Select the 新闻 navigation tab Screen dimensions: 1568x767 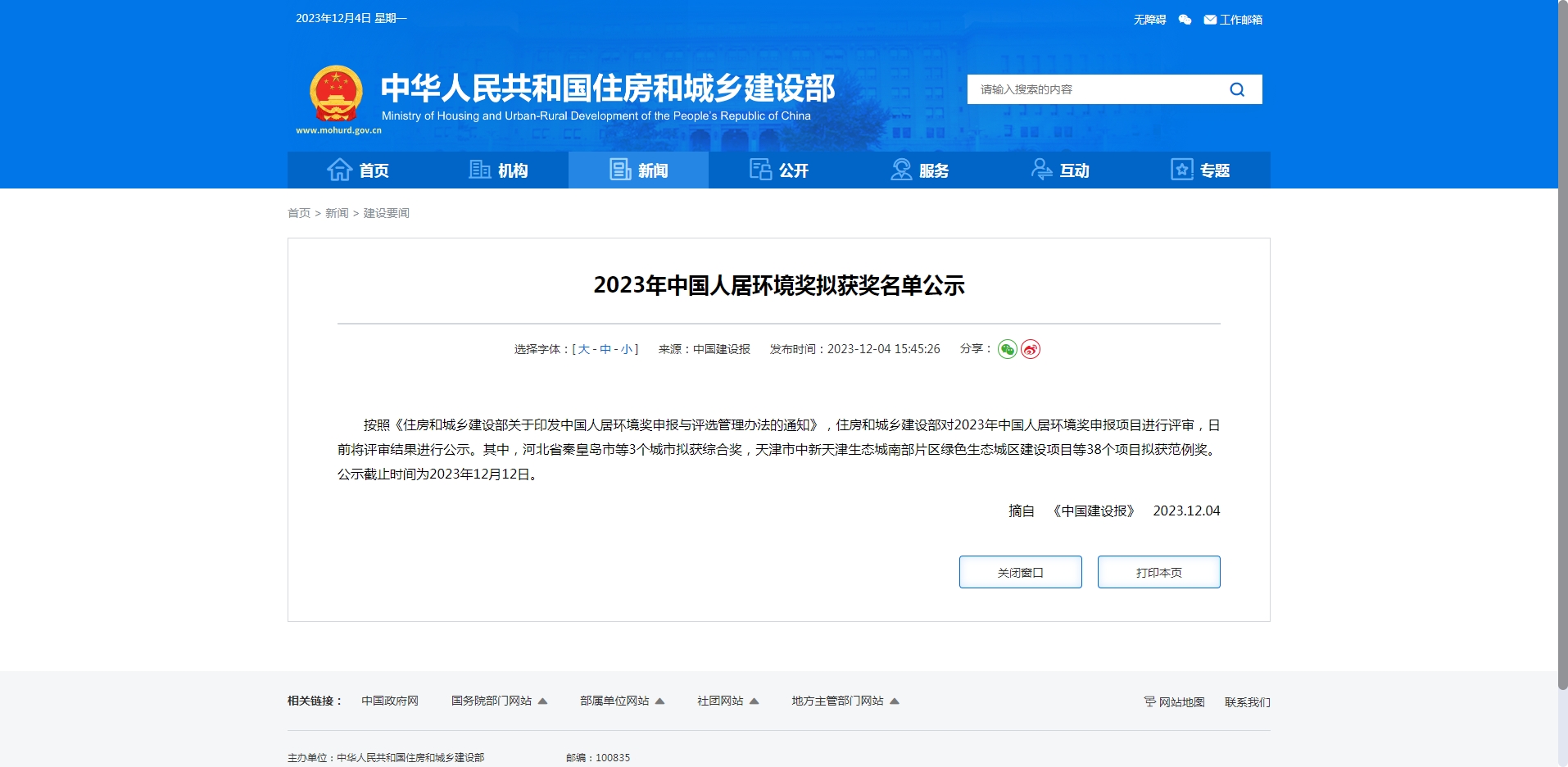pyautogui.click(x=639, y=170)
